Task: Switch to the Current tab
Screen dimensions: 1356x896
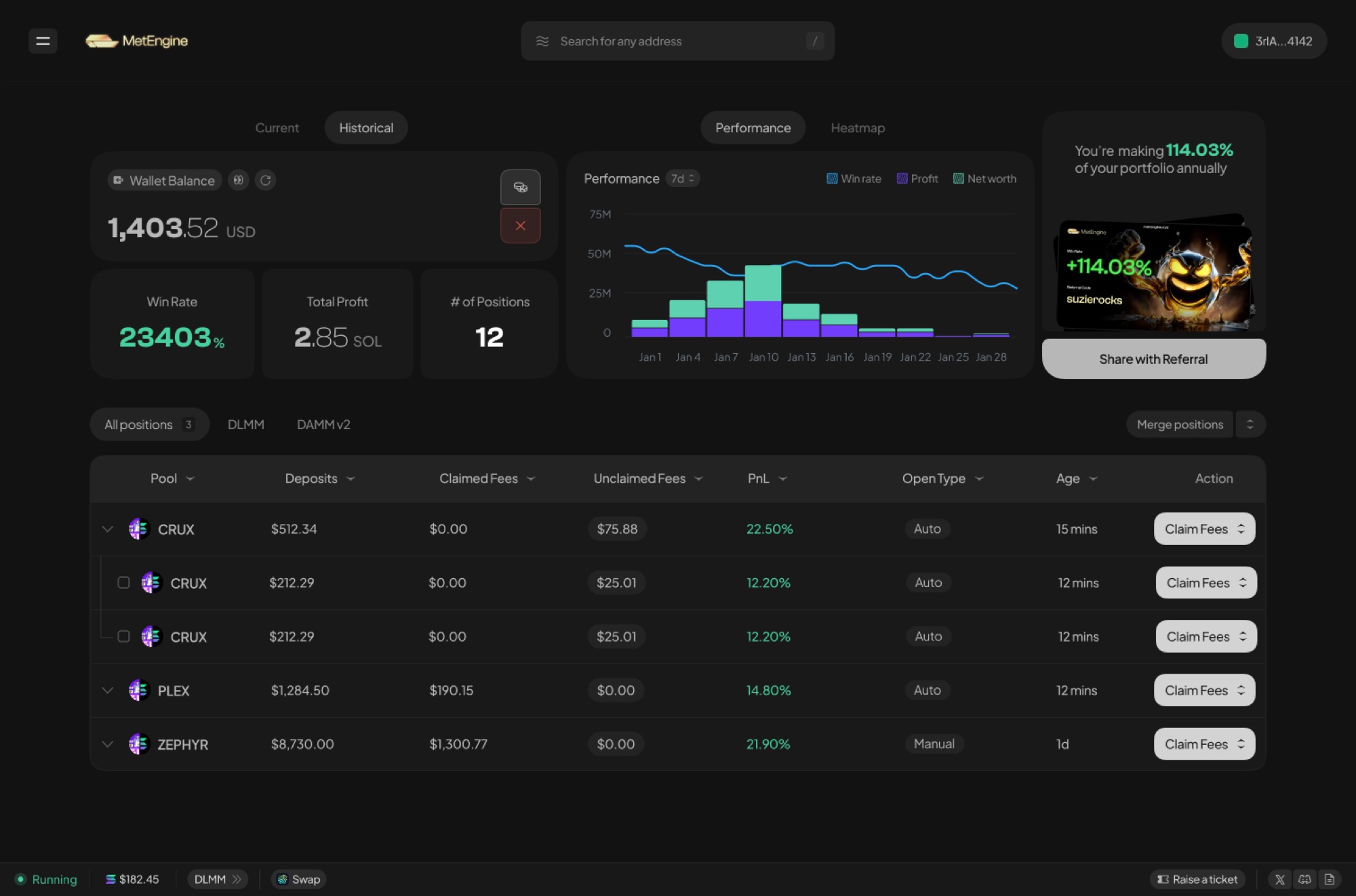Action: click(x=277, y=127)
